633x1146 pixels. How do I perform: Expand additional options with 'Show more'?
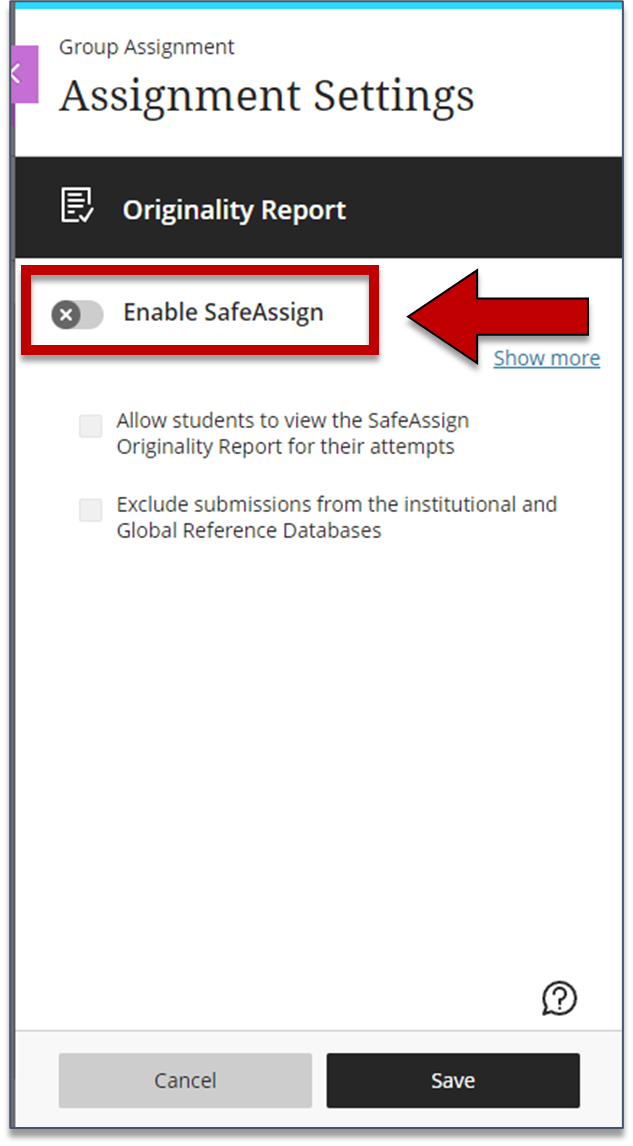pos(546,357)
